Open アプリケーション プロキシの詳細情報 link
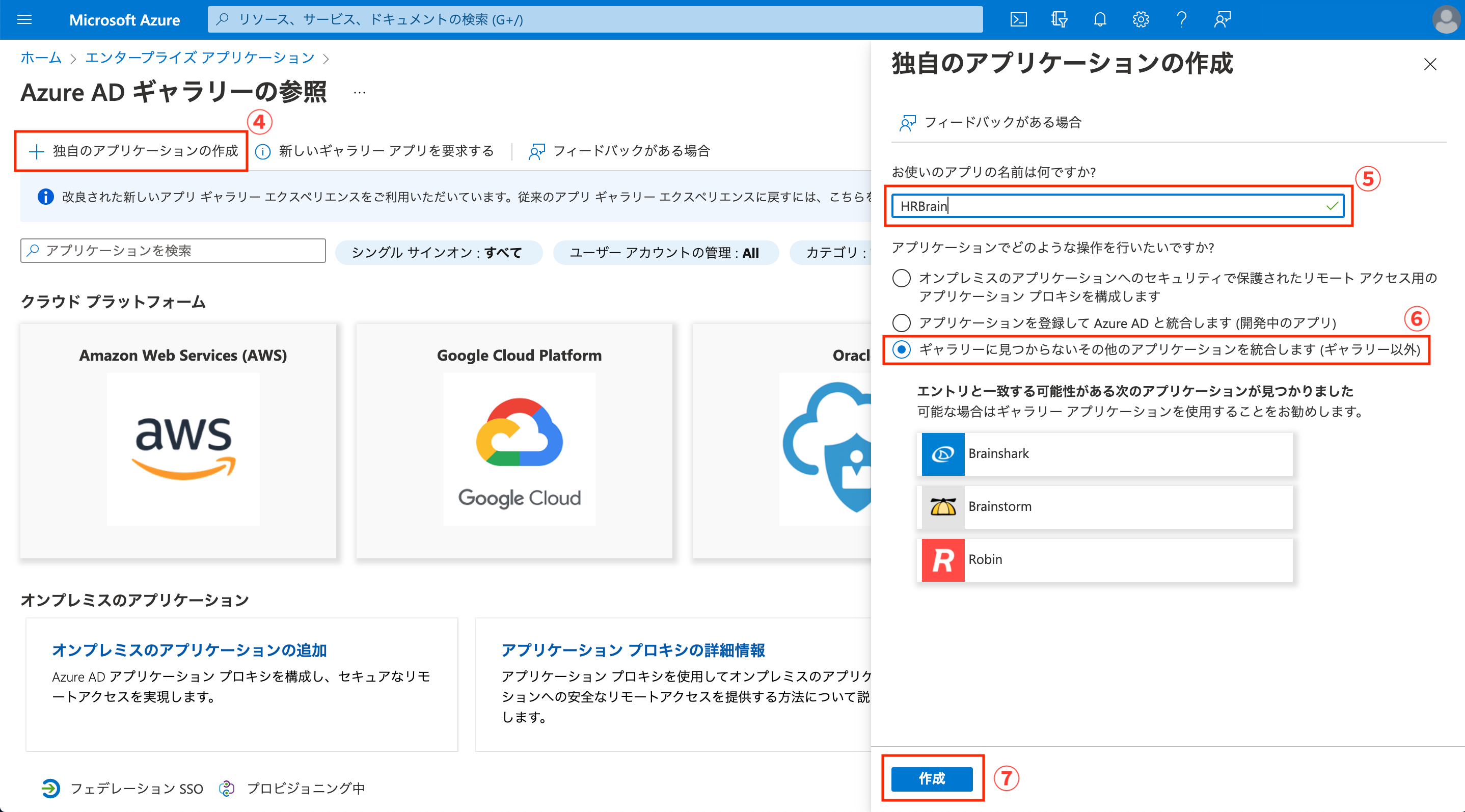 click(633, 650)
